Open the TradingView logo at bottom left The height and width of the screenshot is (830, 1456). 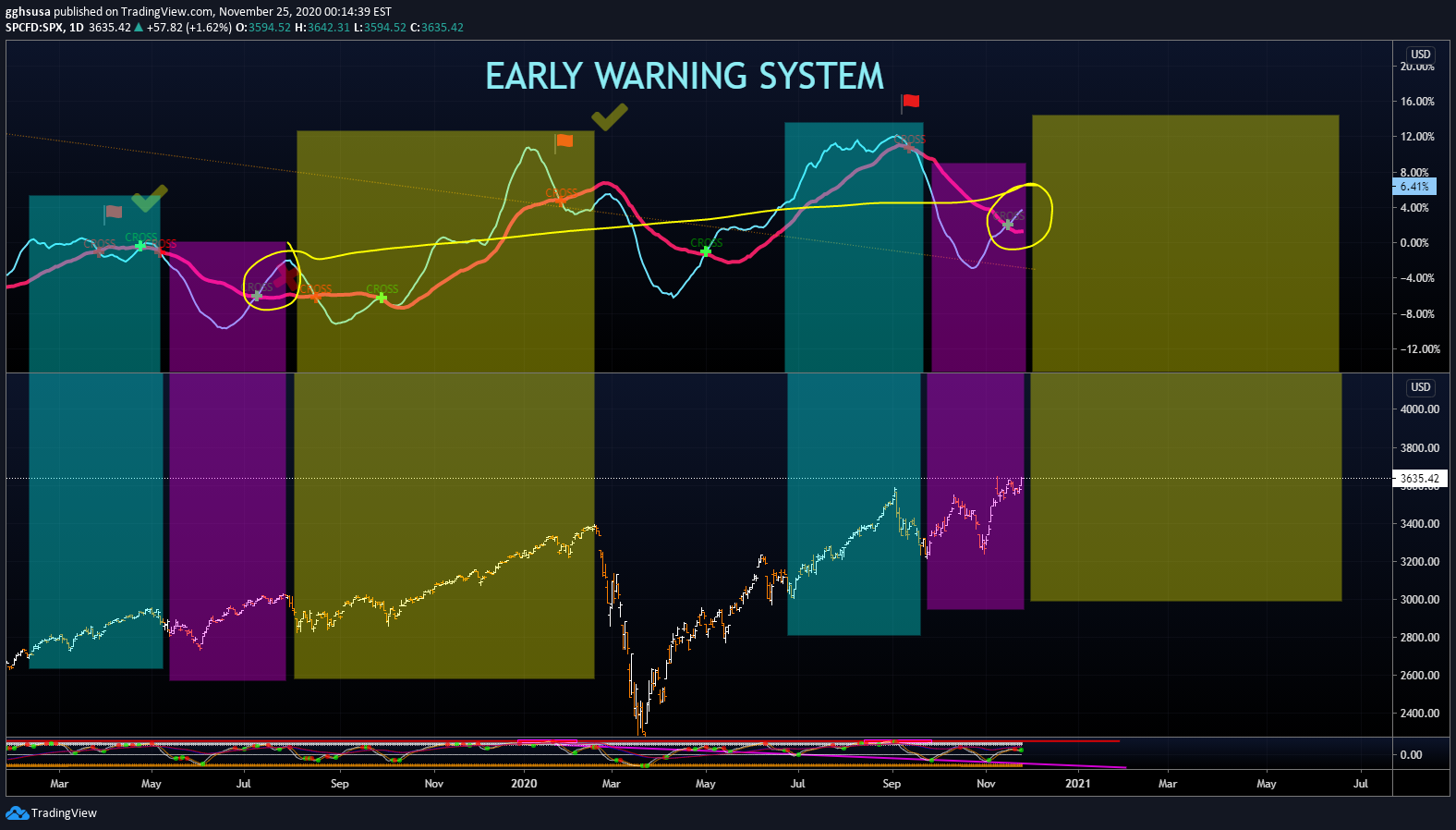pos(52,813)
